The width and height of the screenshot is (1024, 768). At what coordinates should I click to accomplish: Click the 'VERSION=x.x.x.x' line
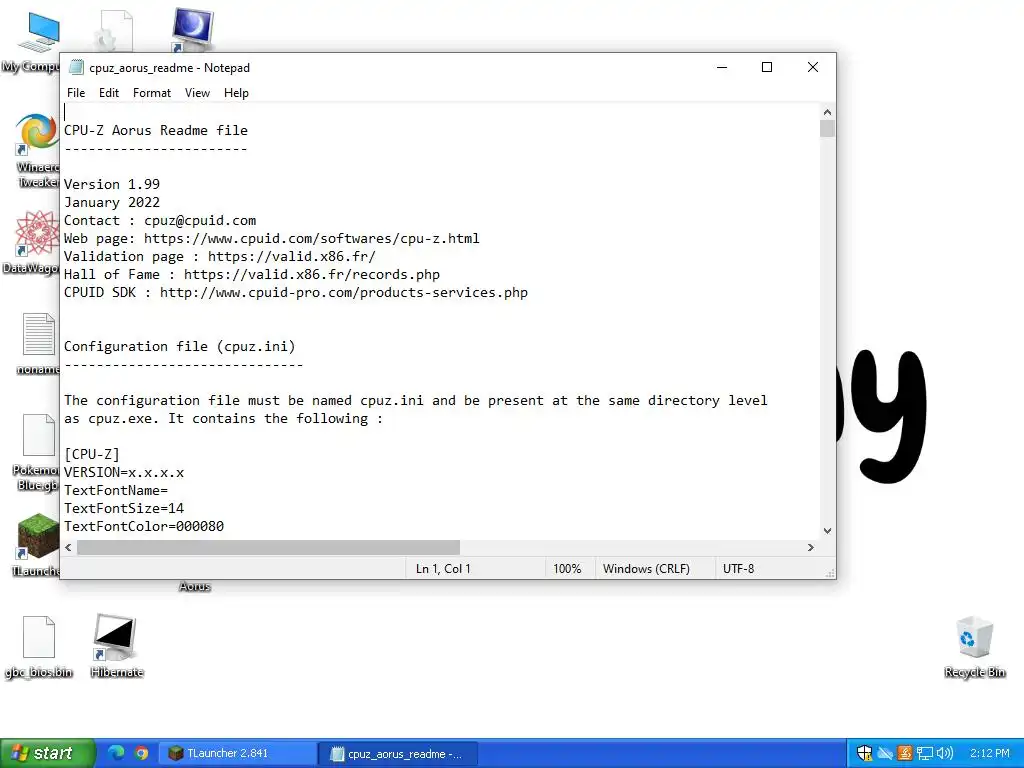[x=123, y=472]
